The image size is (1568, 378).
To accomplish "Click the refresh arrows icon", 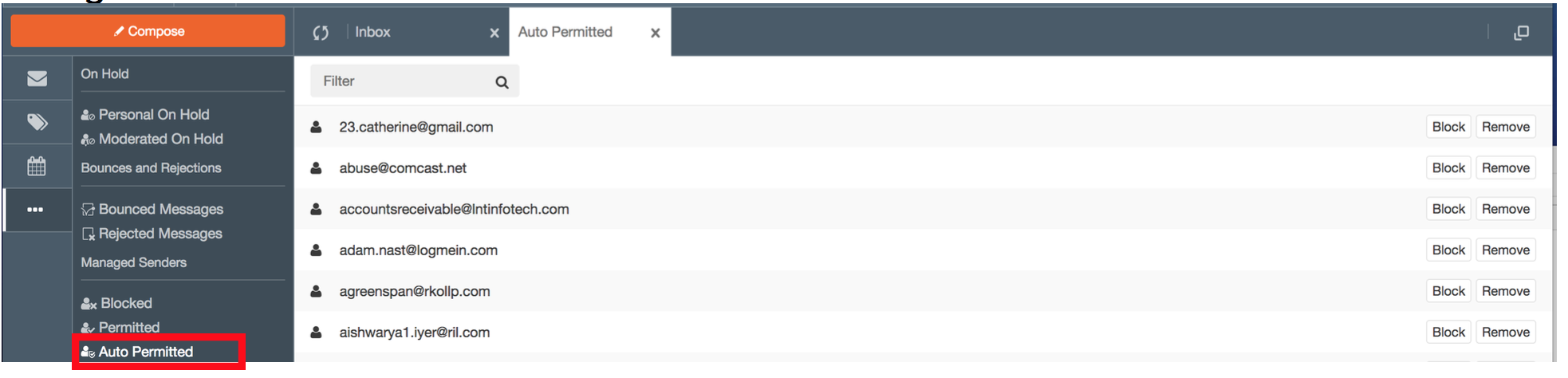I will tap(321, 33).
